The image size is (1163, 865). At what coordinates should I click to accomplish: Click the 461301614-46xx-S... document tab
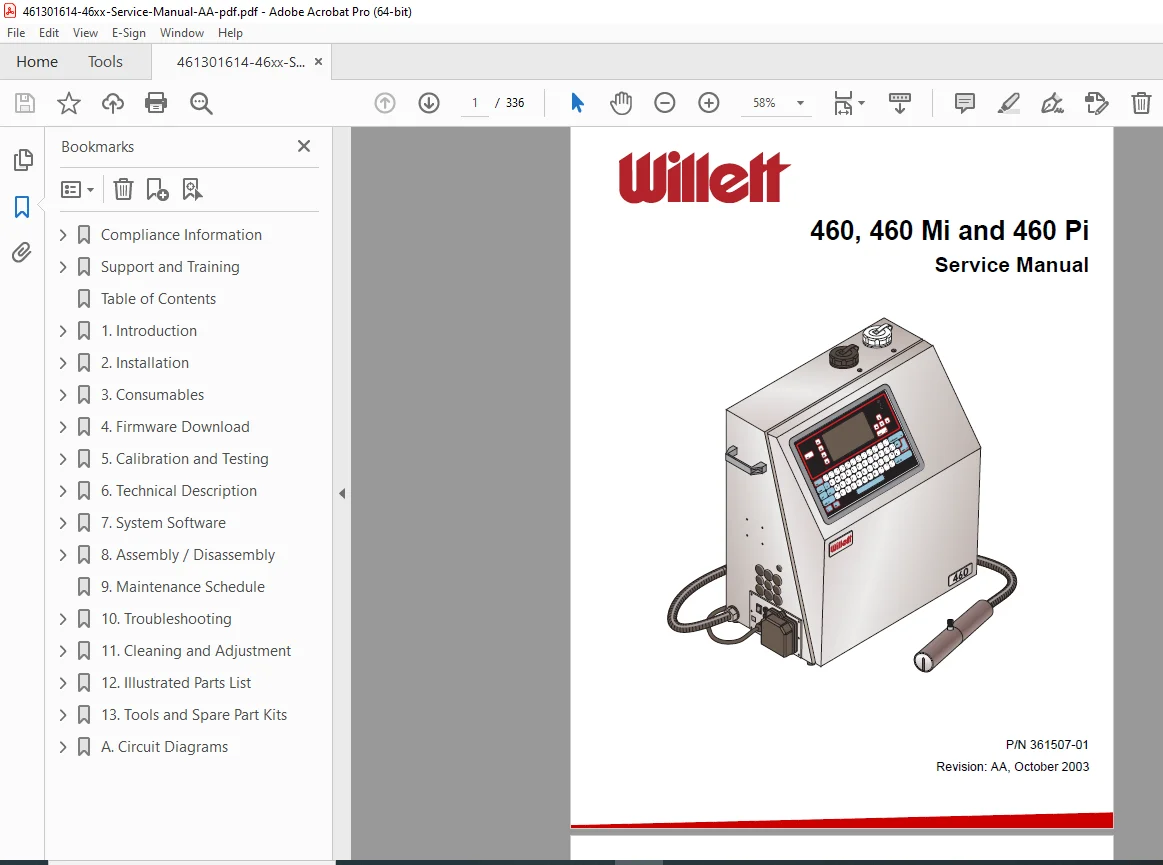tap(240, 62)
